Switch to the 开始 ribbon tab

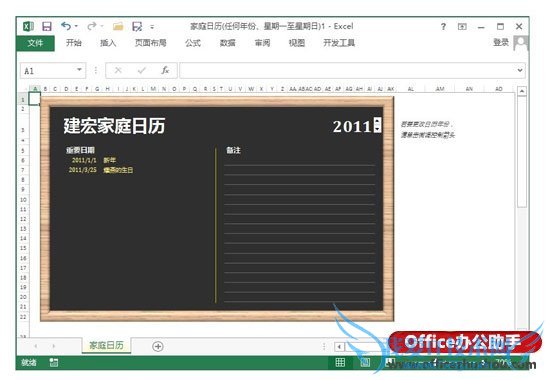pyautogui.click(x=74, y=43)
